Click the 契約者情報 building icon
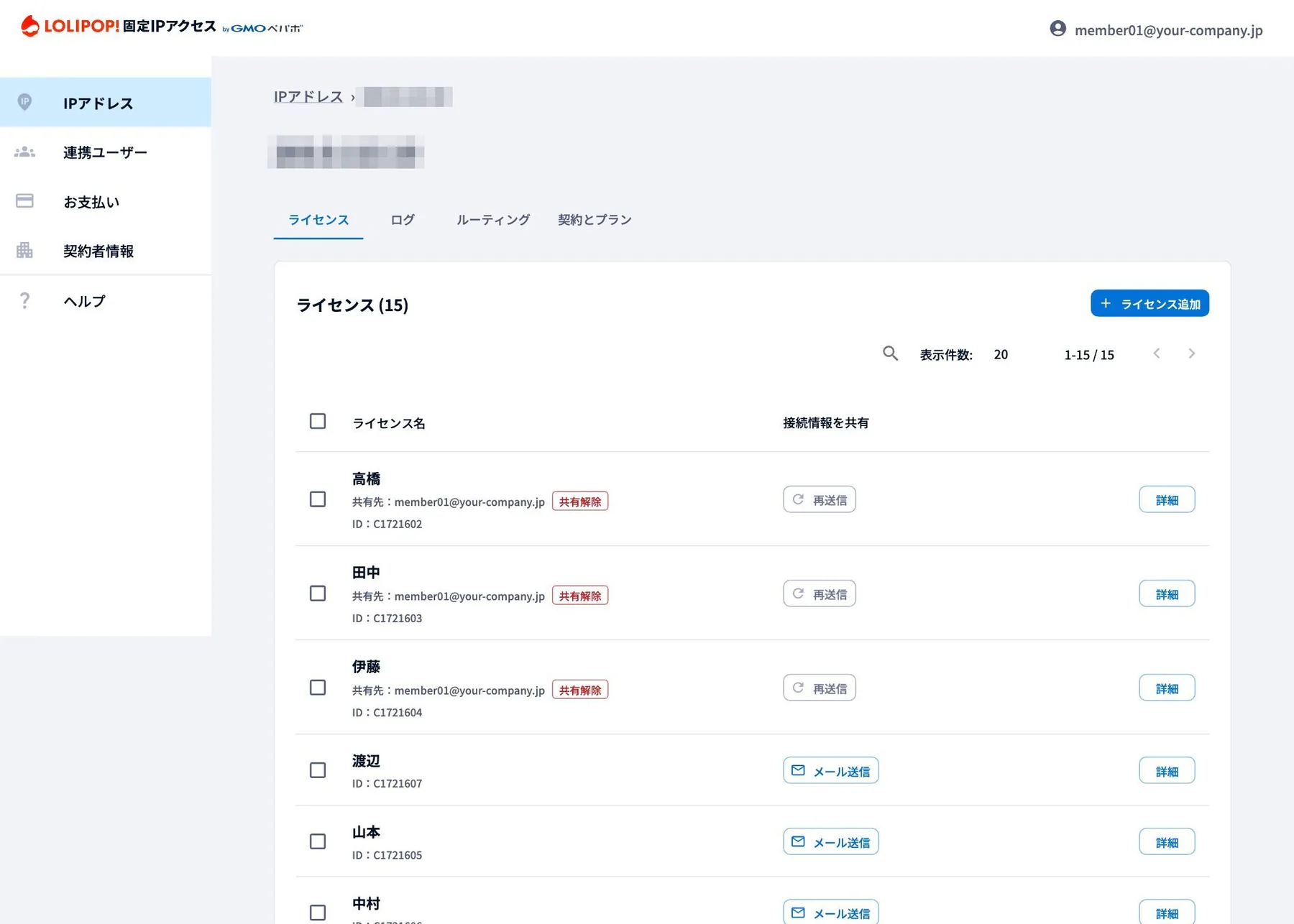 [x=24, y=250]
